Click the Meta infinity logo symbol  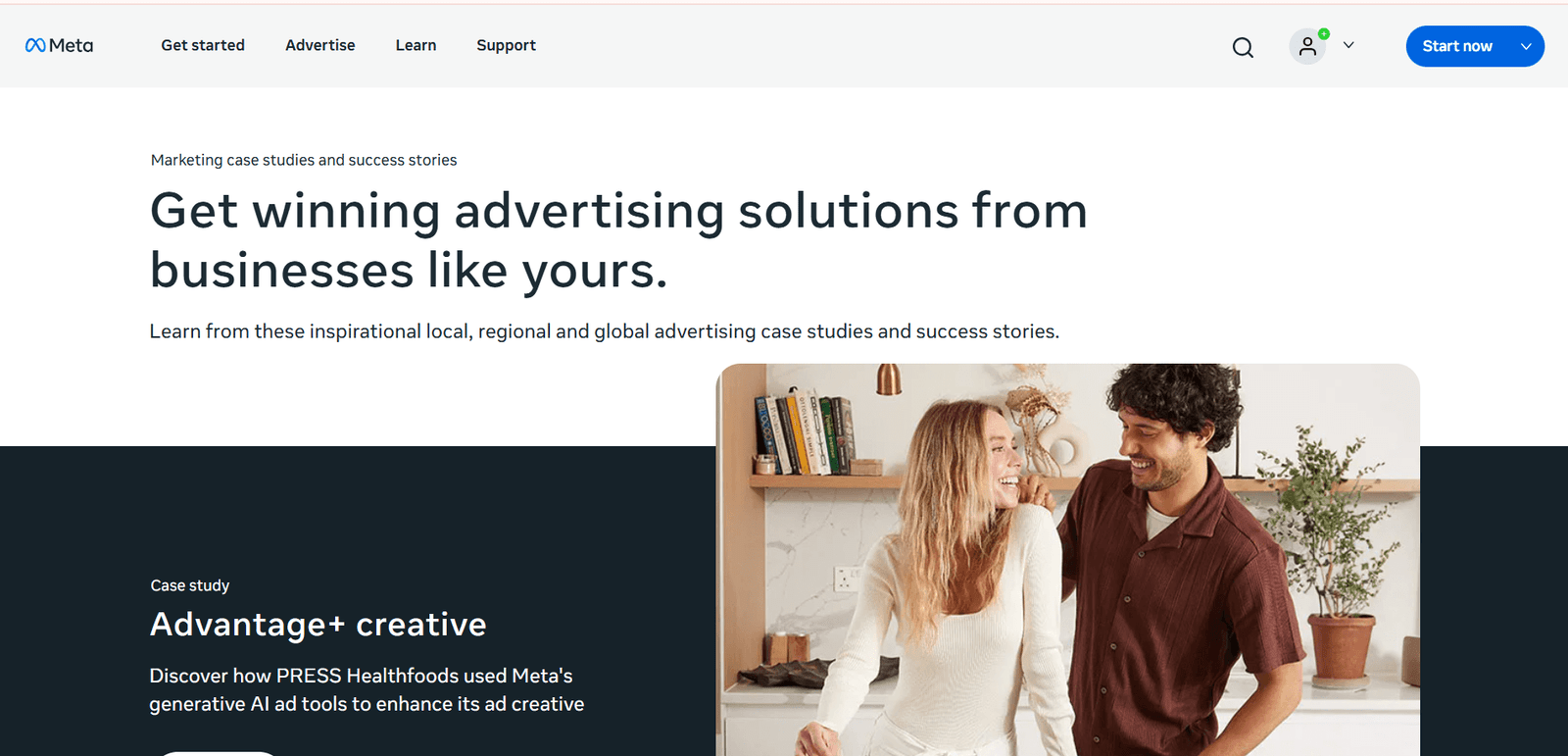point(35,45)
